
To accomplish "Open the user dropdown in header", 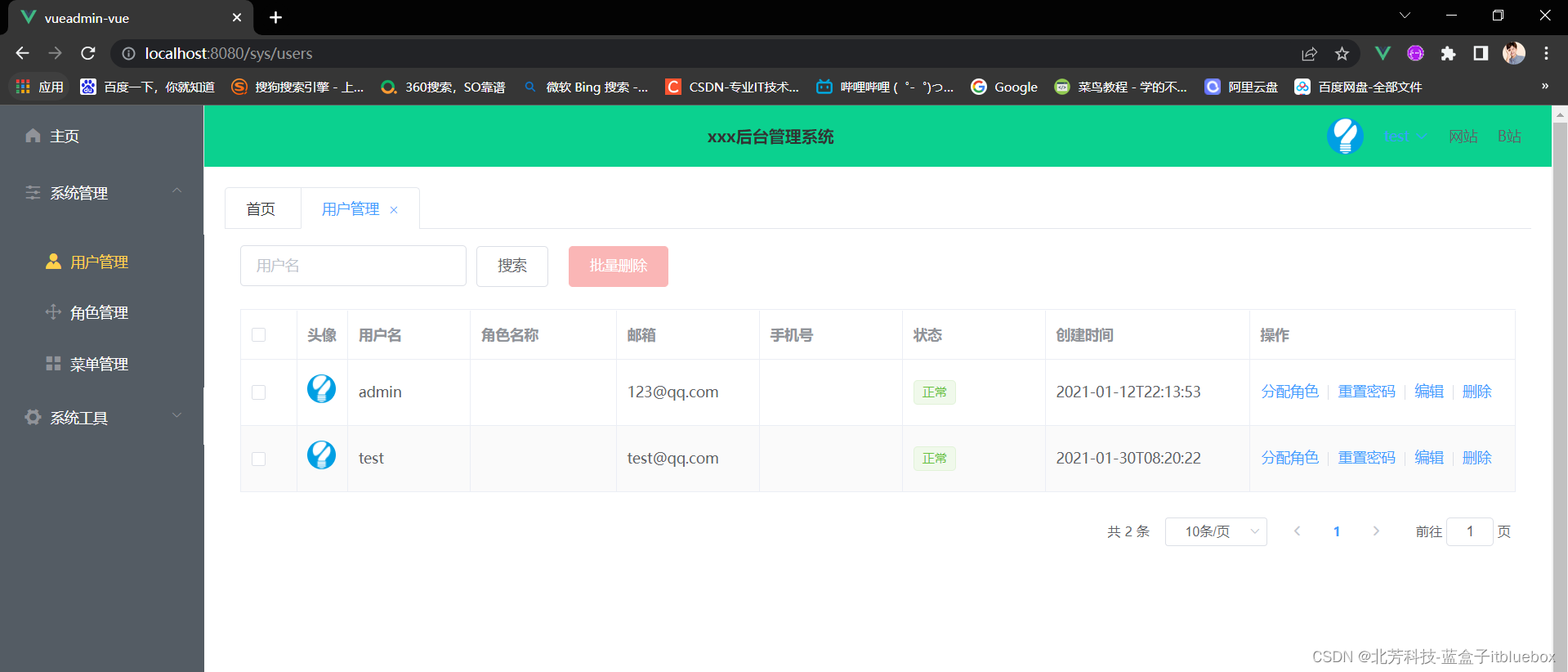I will 1405,137.
